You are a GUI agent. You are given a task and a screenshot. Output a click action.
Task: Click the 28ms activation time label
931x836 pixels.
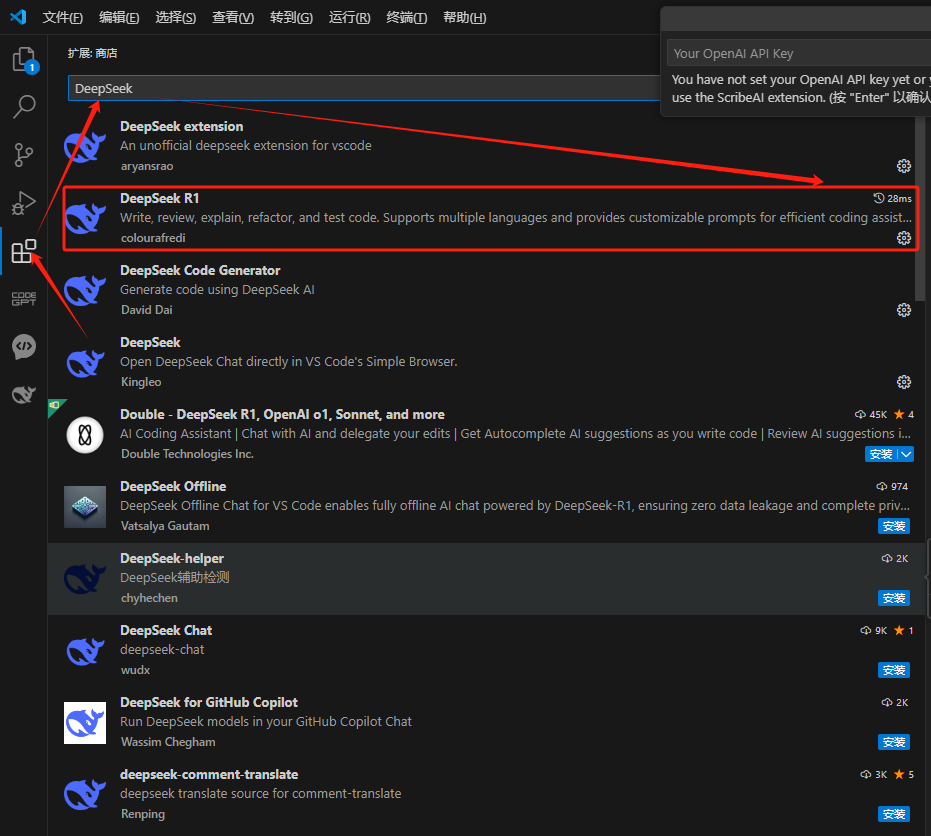click(892, 198)
